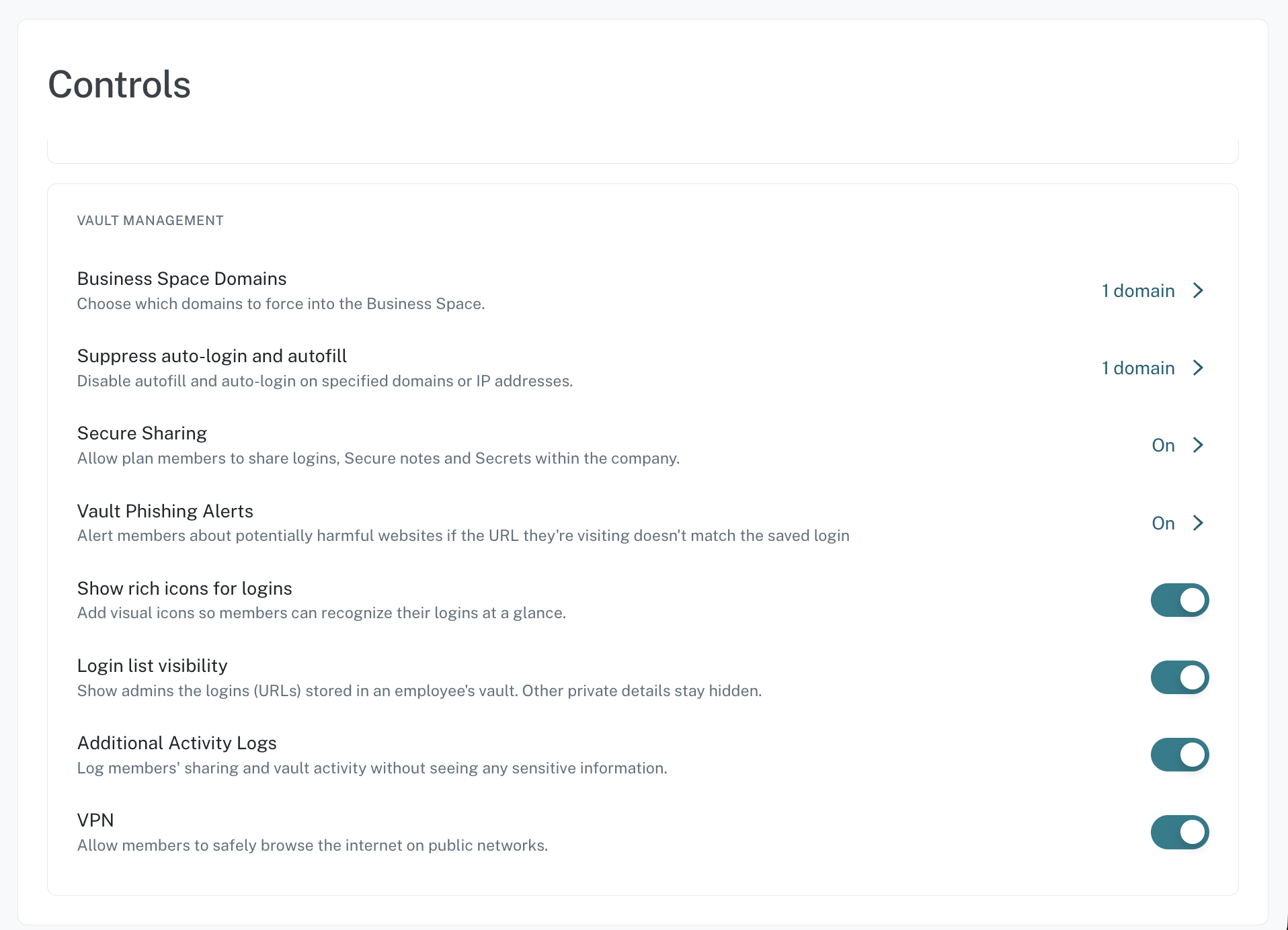The width and height of the screenshot is (1288, 930).
Task: Expand the Secure Sharing setting title
Action: coord(142,433)
